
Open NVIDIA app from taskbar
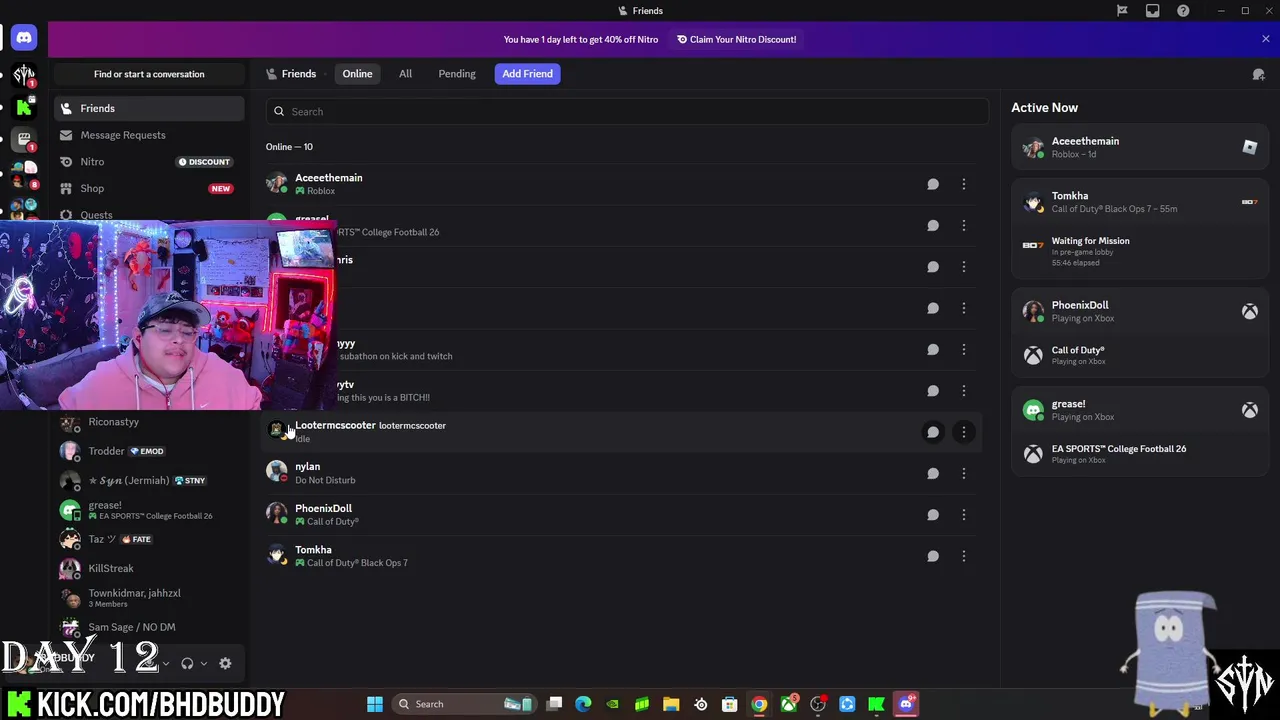pos(612,704)
